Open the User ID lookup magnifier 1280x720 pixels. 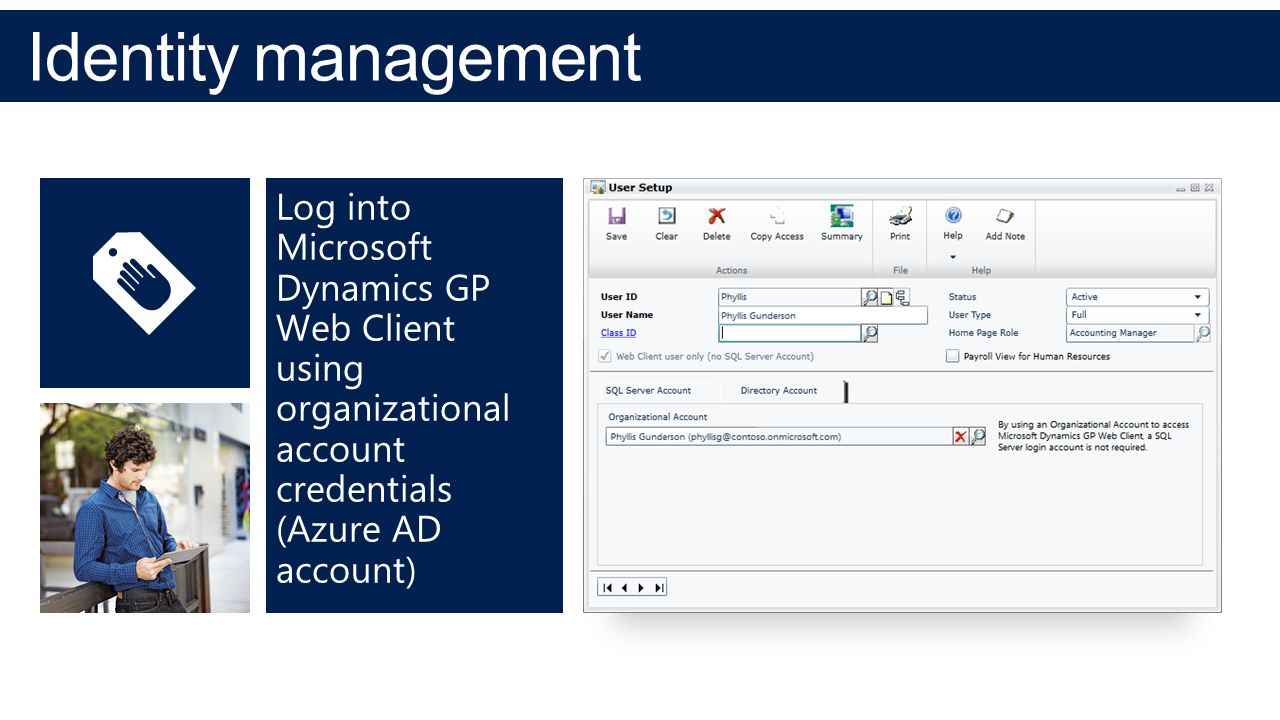(870, 297)
